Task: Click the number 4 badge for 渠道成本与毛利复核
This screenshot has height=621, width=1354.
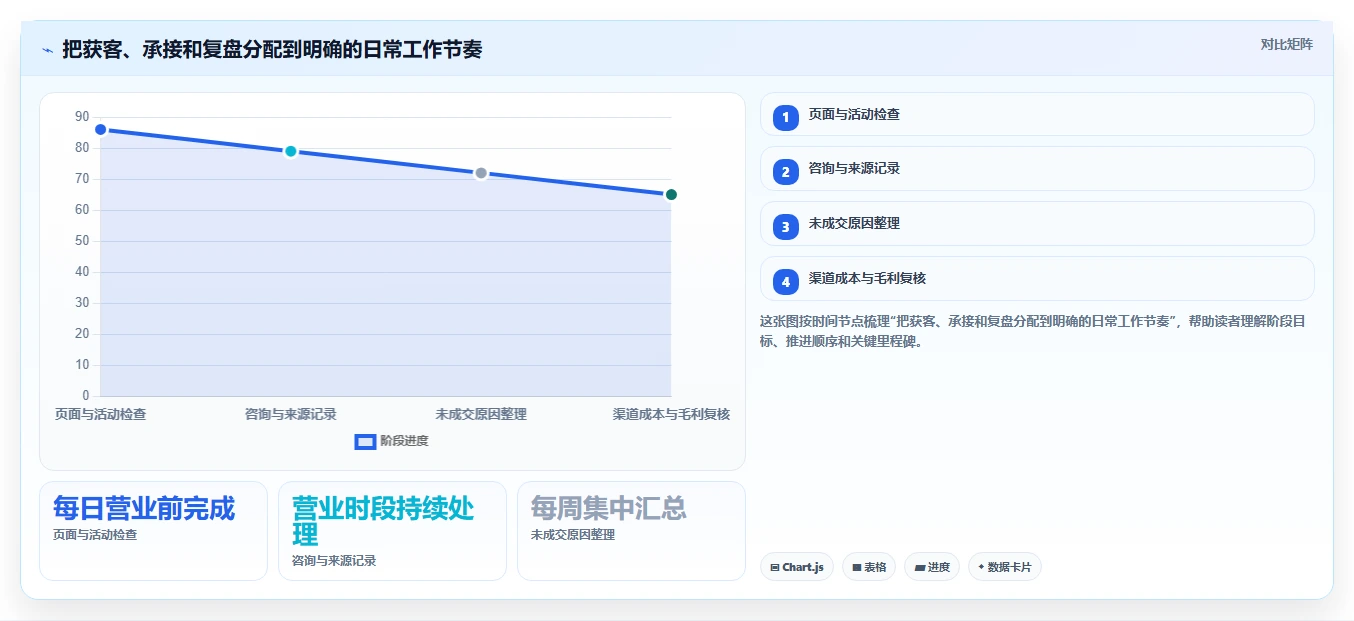Action: click(786, 281)
